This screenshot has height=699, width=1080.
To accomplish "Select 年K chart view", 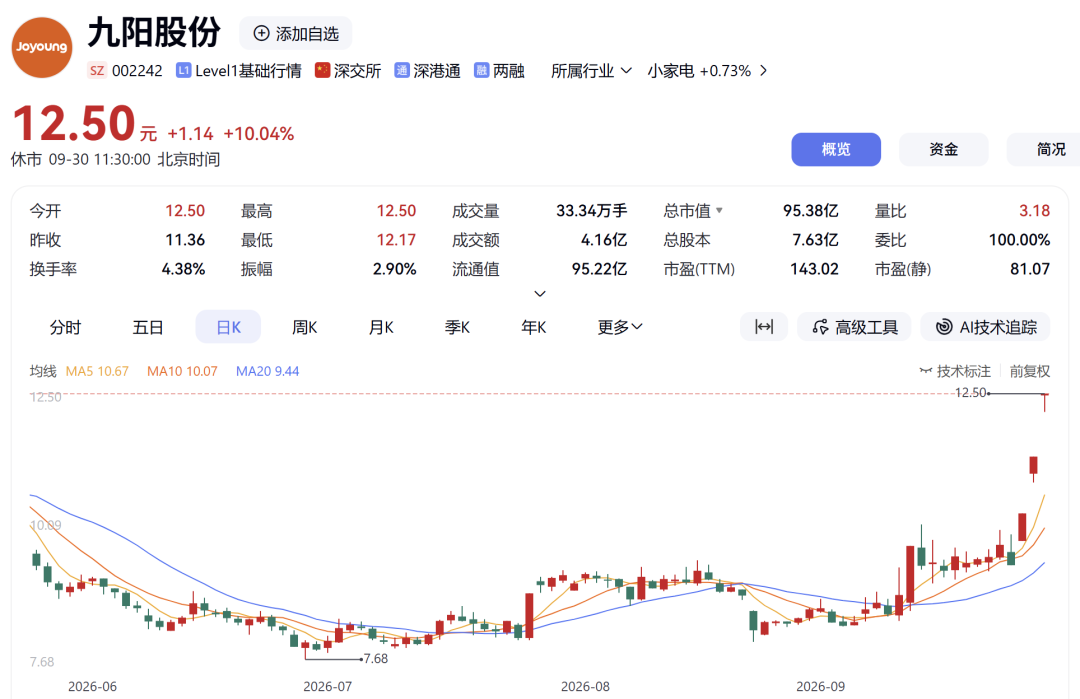I will [x=534, y=326].
